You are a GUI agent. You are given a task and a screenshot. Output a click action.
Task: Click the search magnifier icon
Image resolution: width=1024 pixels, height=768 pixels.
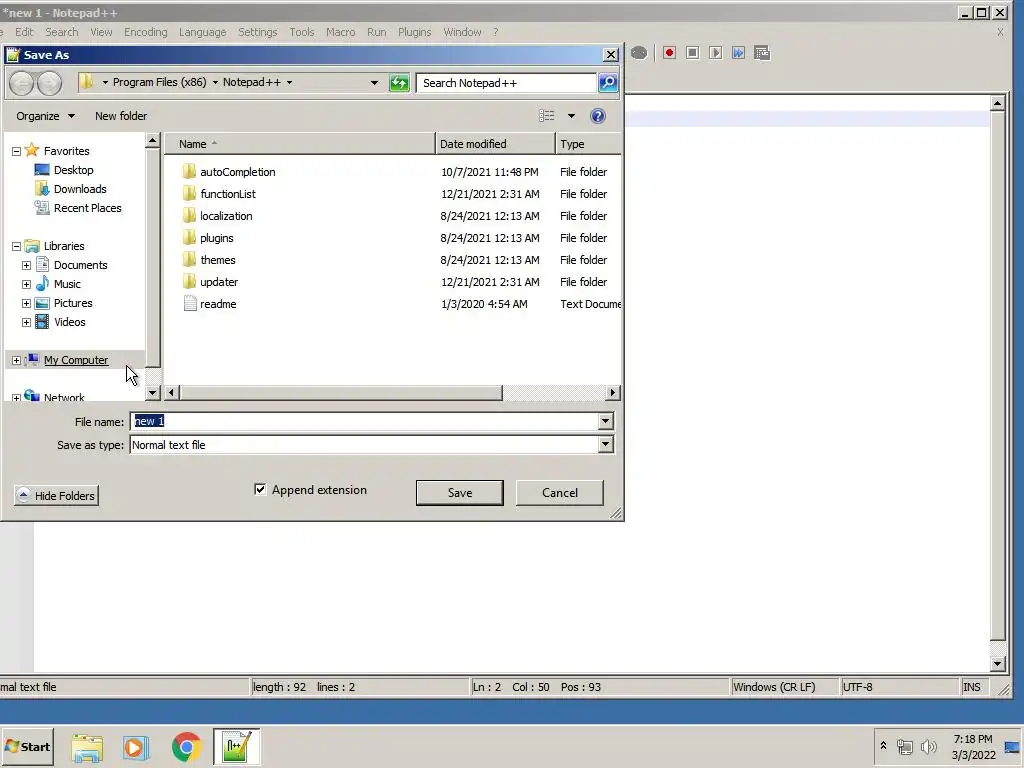point(607,82)
